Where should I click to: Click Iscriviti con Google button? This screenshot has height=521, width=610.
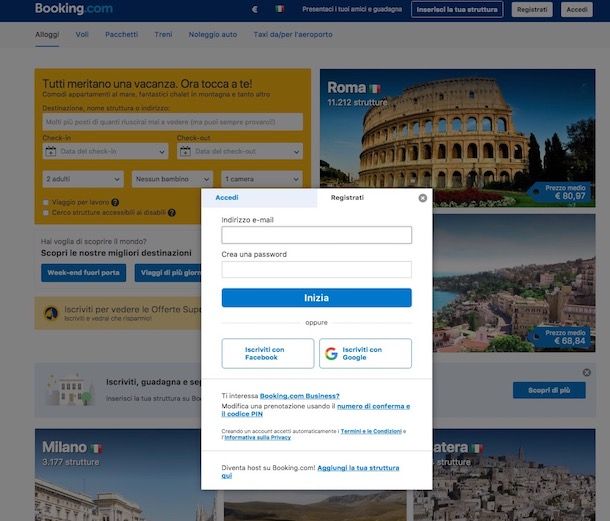(x=365, y=353)
